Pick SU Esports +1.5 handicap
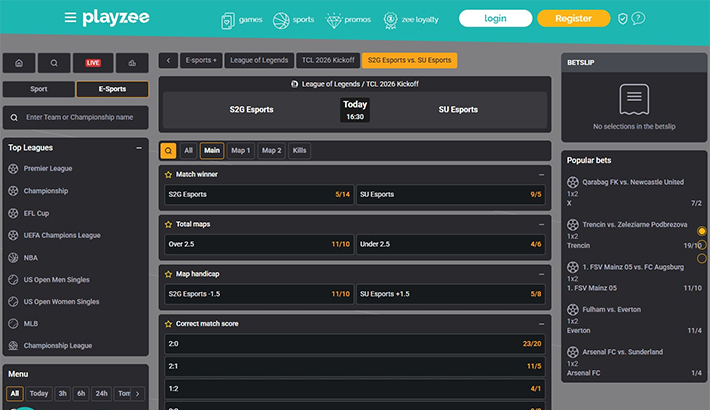The height and width of the screenshot is (410, 710). point(451,294)
